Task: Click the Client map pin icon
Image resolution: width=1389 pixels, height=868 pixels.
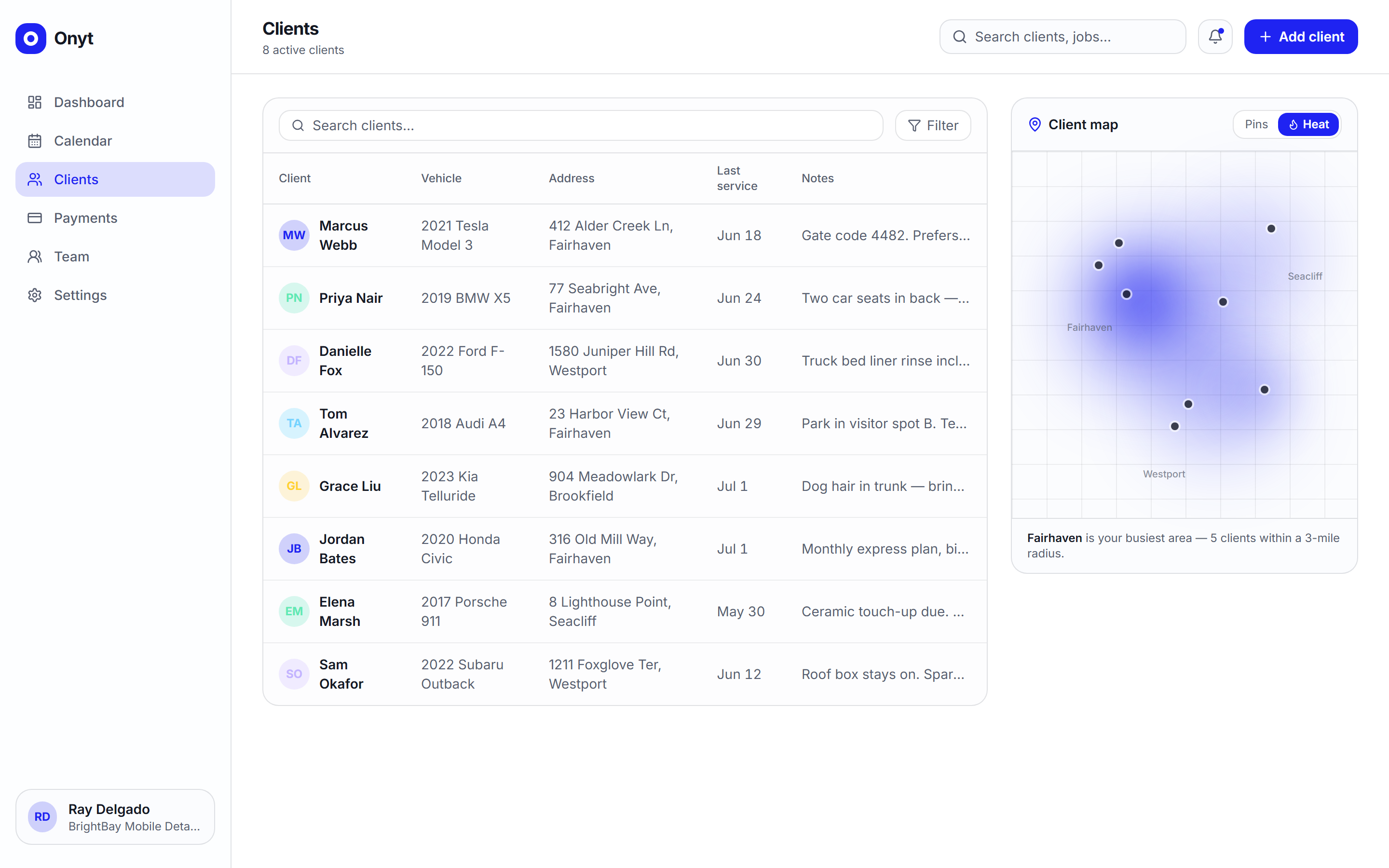Action: click(x=1035, y=124)
